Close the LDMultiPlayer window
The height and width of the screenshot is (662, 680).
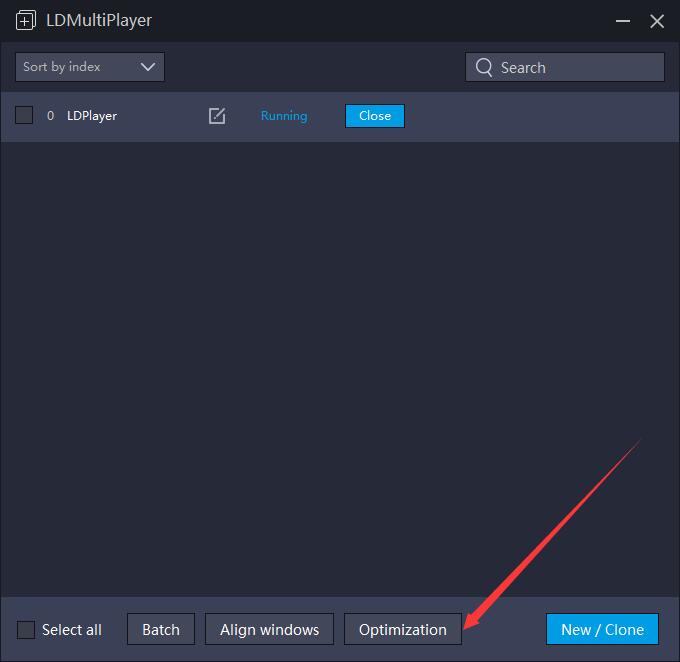[657, 21]
